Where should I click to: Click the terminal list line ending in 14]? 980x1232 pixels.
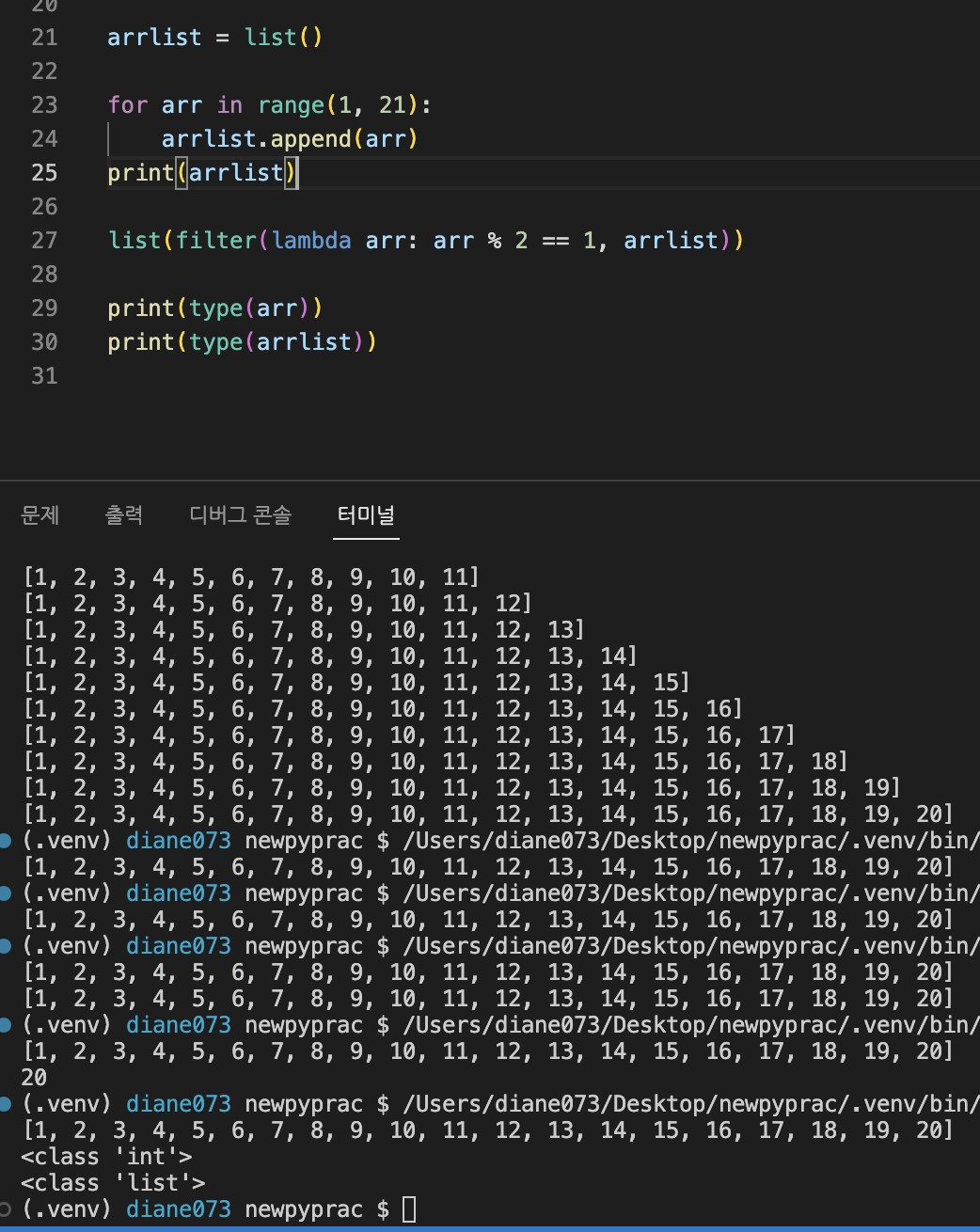[x=330, y=656]
